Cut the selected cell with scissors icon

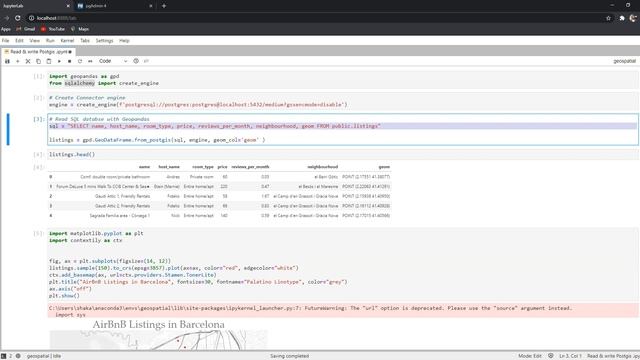pos(28,61)
